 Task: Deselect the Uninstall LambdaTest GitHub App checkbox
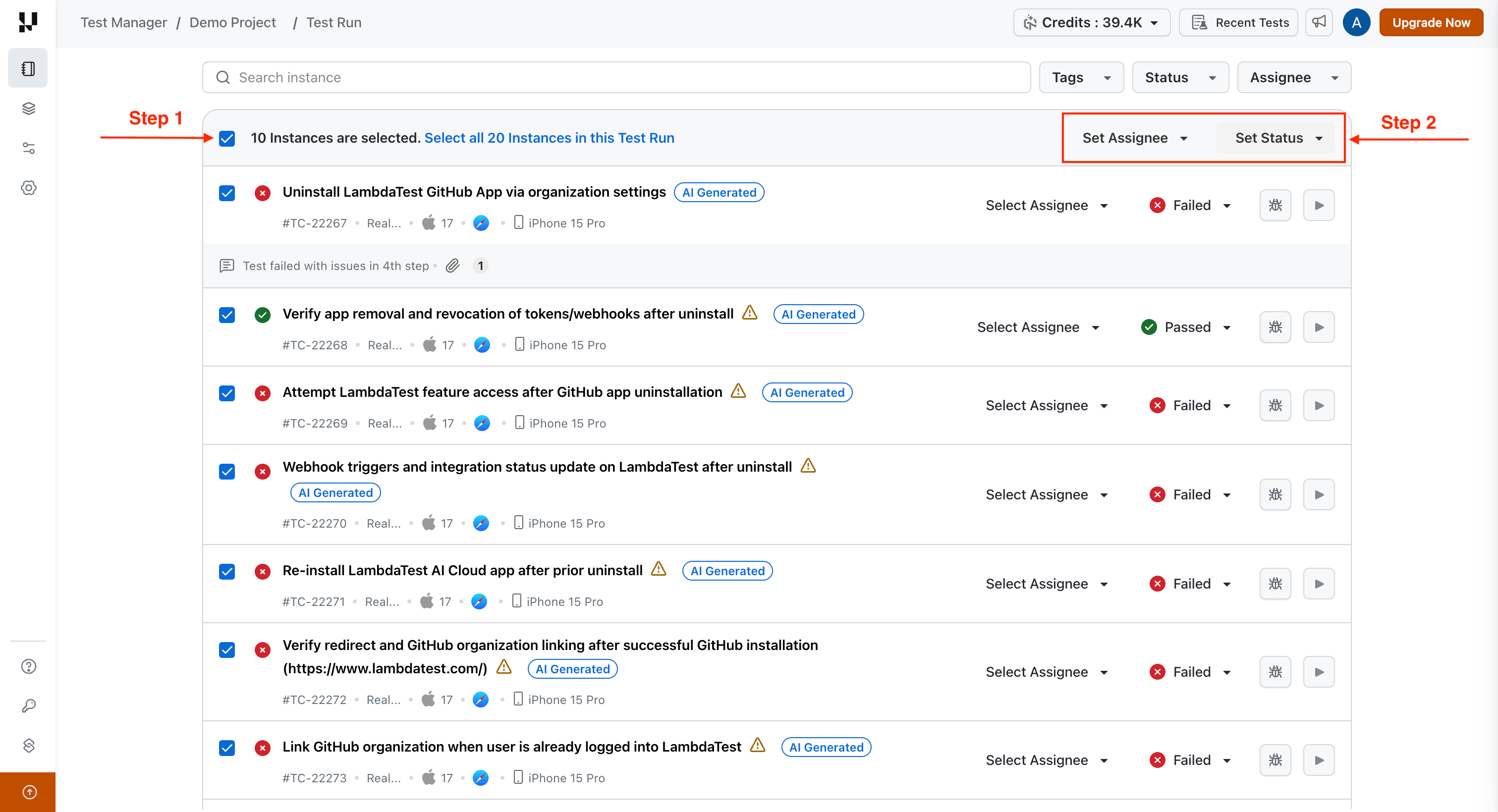[x=227, y=193]
